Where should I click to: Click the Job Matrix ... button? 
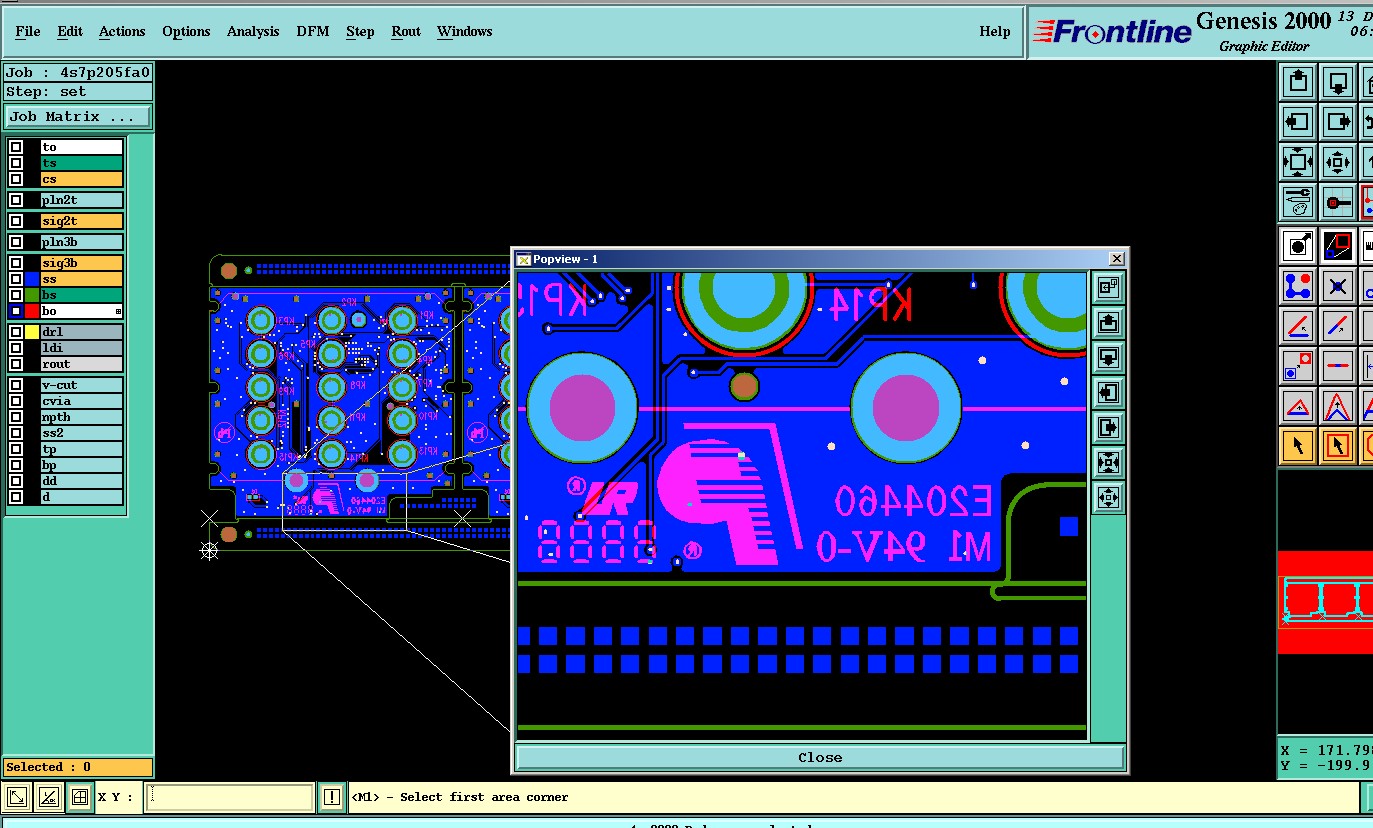point(78,117)
